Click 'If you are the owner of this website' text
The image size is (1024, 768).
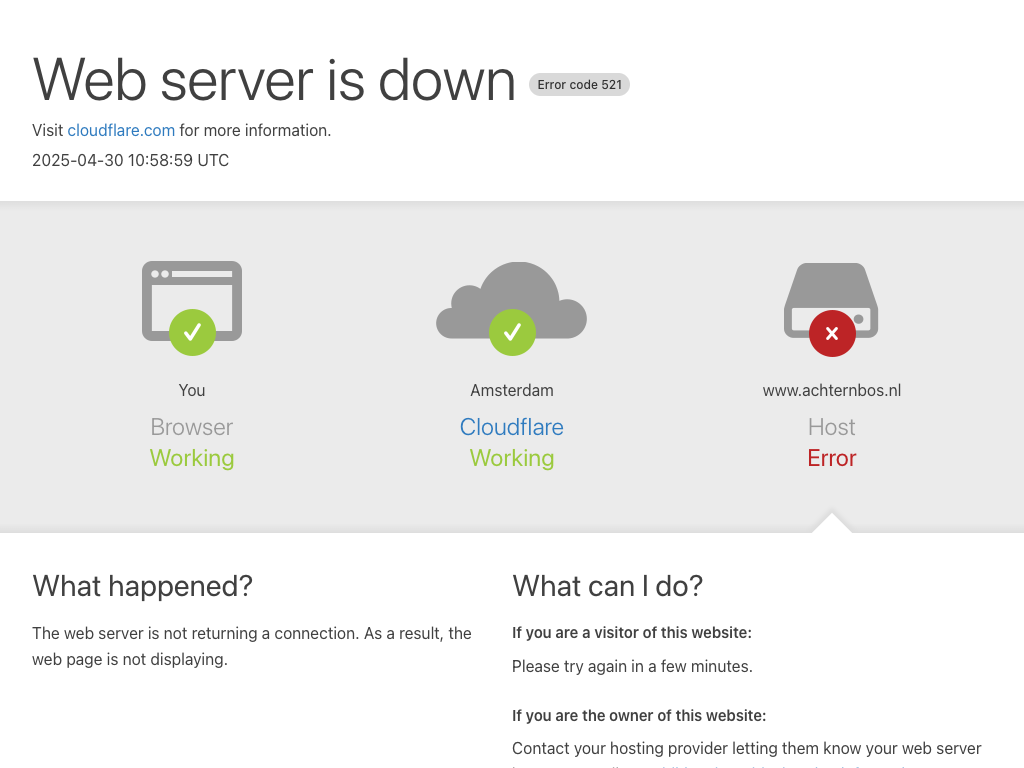pos(639,715)
